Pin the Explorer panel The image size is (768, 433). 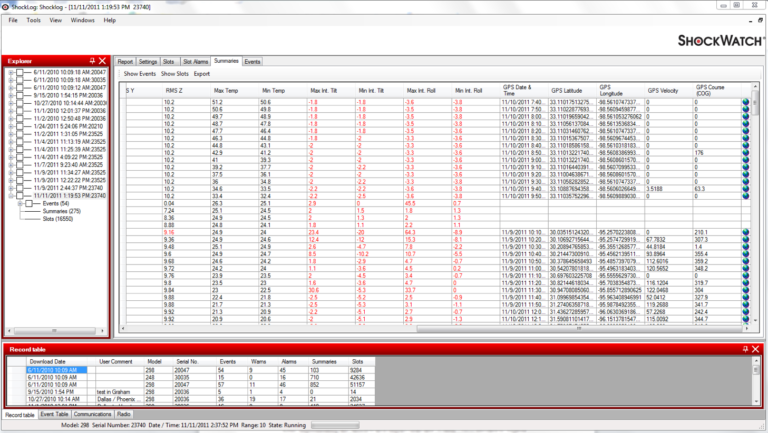pyautogui.click(x=93, y=61)
